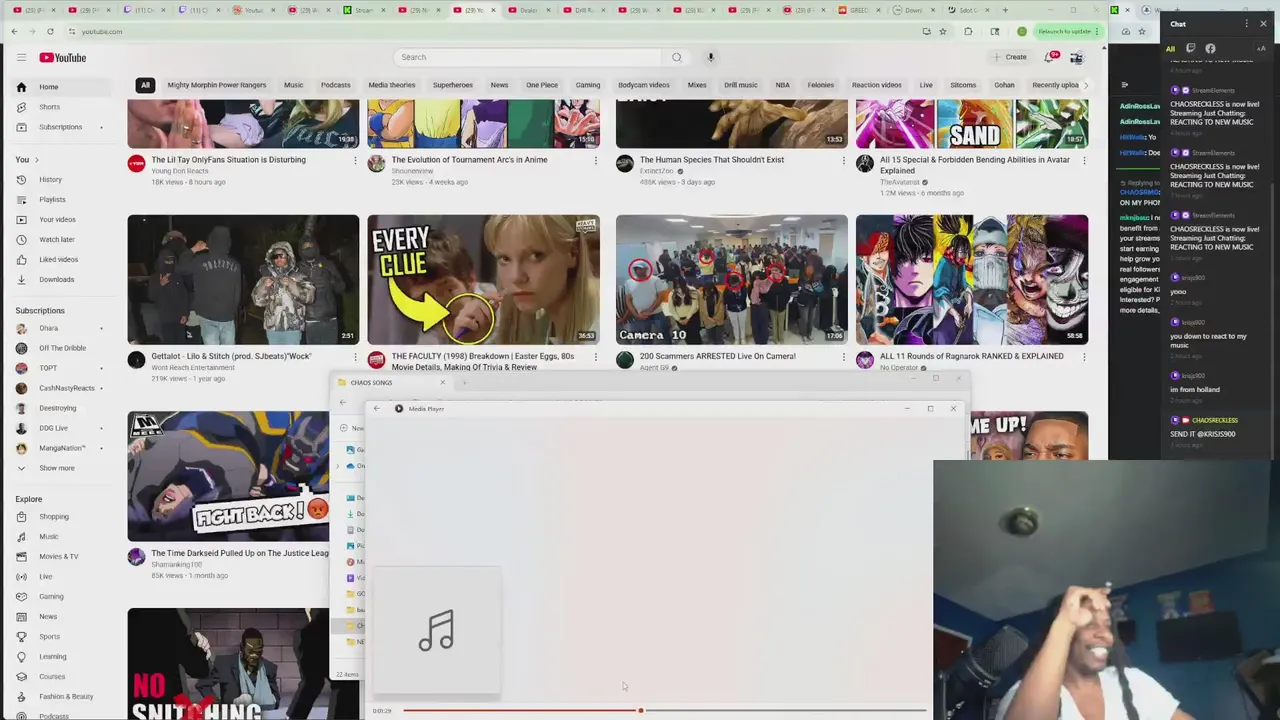Select the Drill music filter chip
Viewport: 1280px width, 720px height.
(741, 85)
